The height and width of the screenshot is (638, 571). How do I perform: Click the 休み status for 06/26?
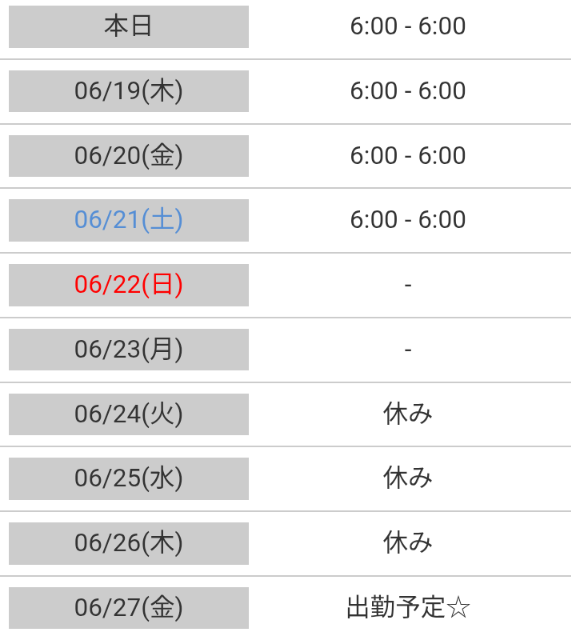tap(408, 543)
